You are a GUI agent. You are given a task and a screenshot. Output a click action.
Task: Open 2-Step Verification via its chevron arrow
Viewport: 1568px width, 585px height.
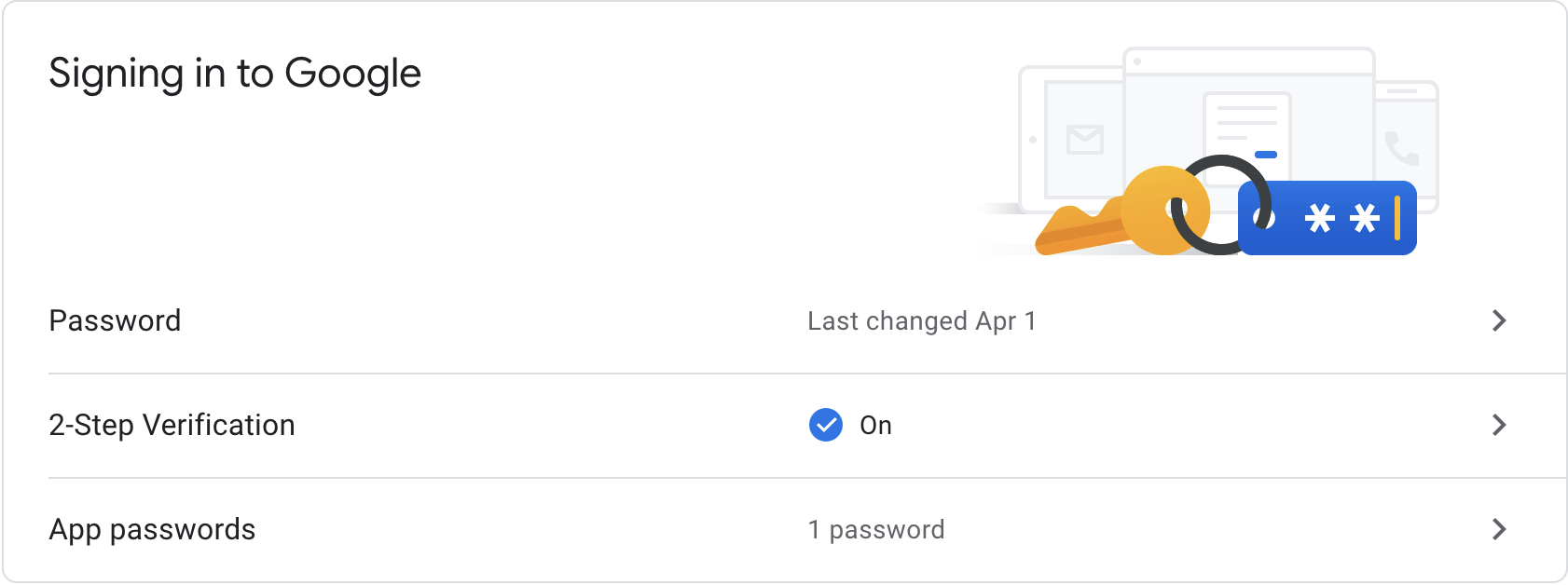coord(1499,425)
